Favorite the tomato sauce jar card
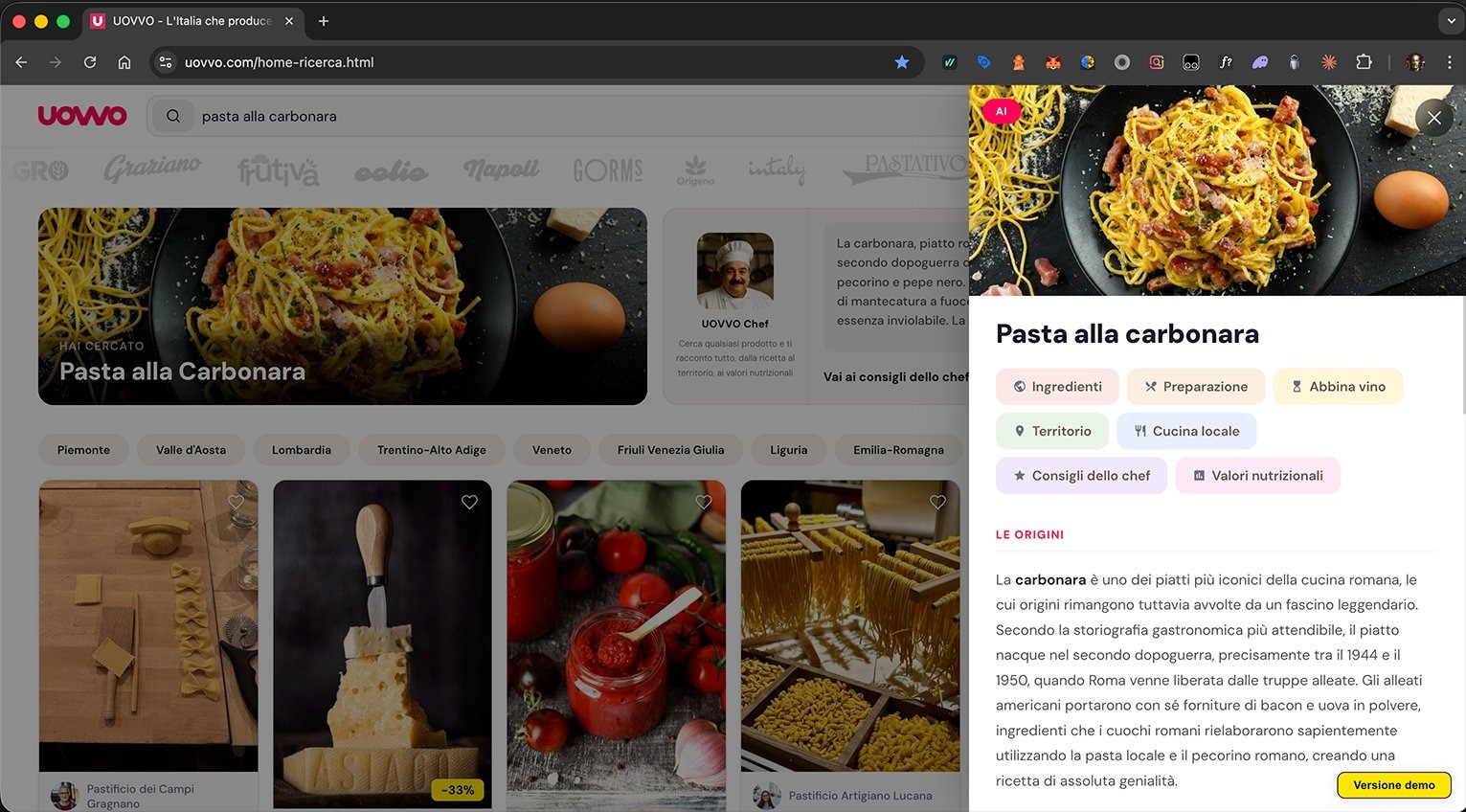The height and width of the screenshot is (812, 1466). coord(704,502)
